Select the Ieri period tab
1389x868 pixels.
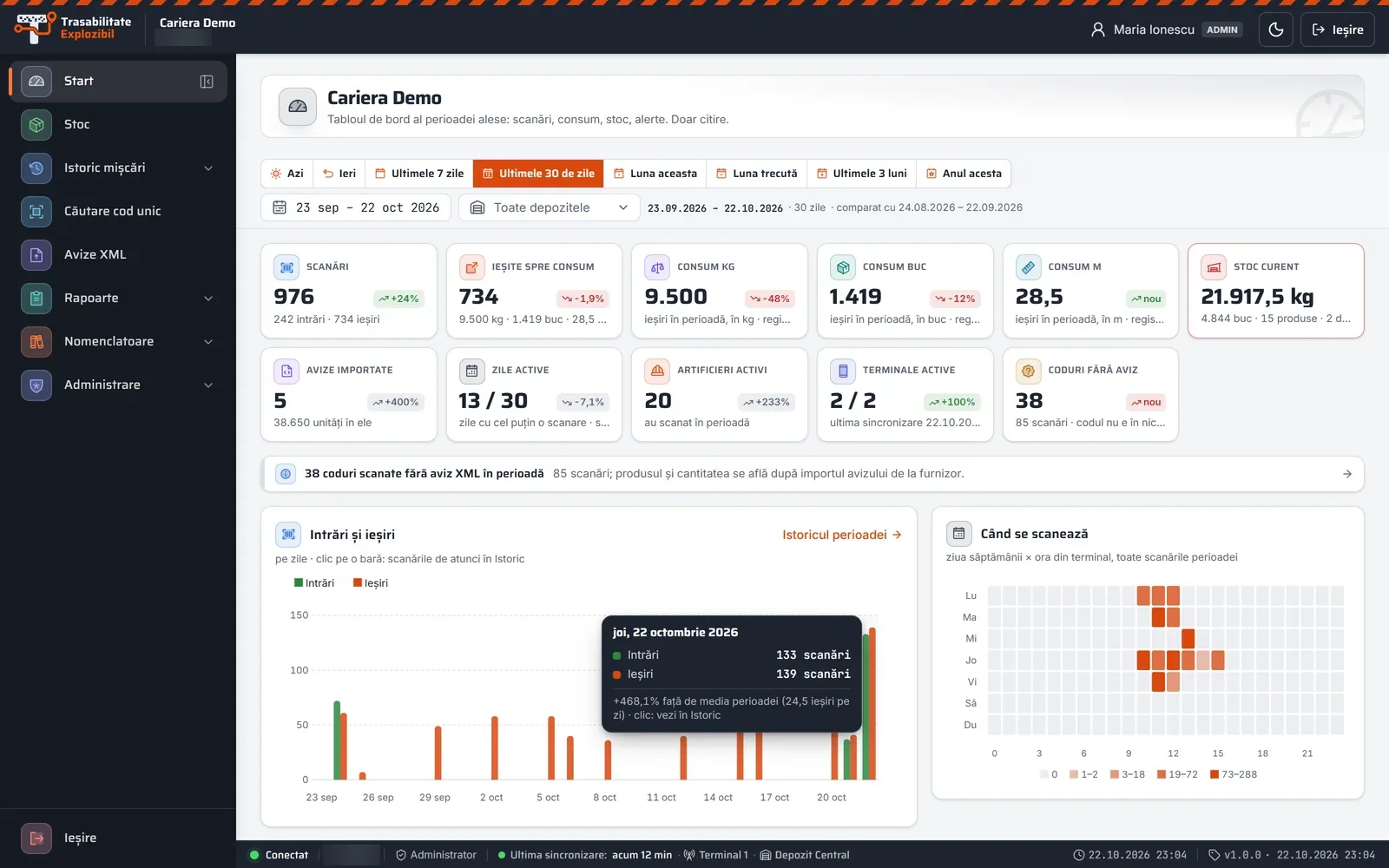point(339,174)
